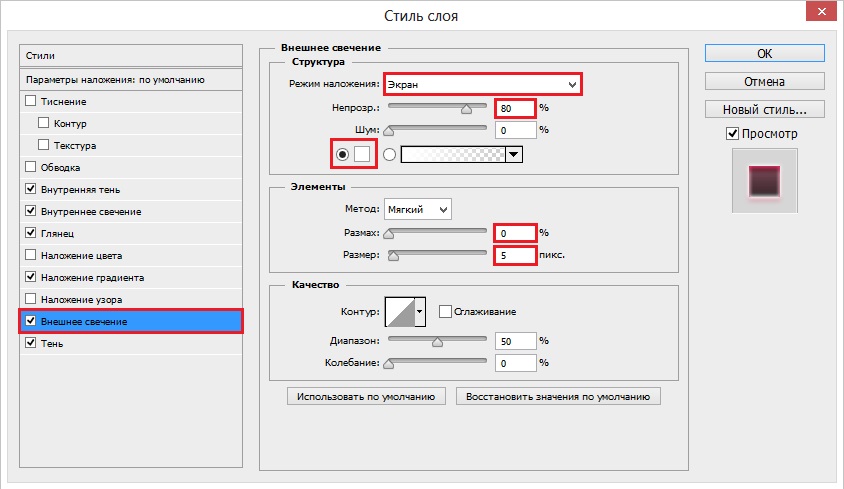Enable the Обводка checkbox
Viewport: 844px width, 489px height.
pyautogui.click(x=31, y=167)
